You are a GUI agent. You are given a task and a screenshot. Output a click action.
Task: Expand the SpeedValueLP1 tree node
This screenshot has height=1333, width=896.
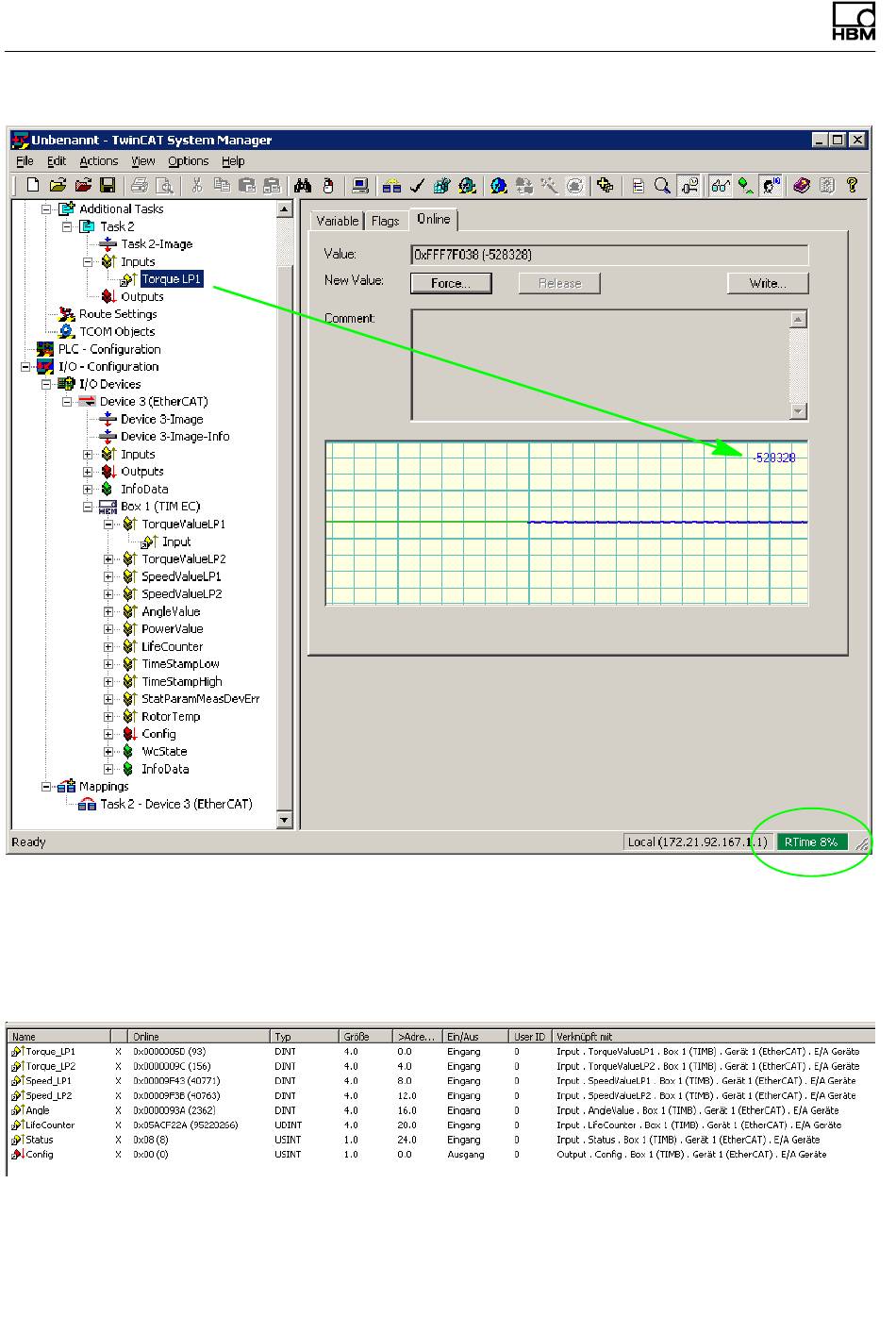[x=108, y=576]
